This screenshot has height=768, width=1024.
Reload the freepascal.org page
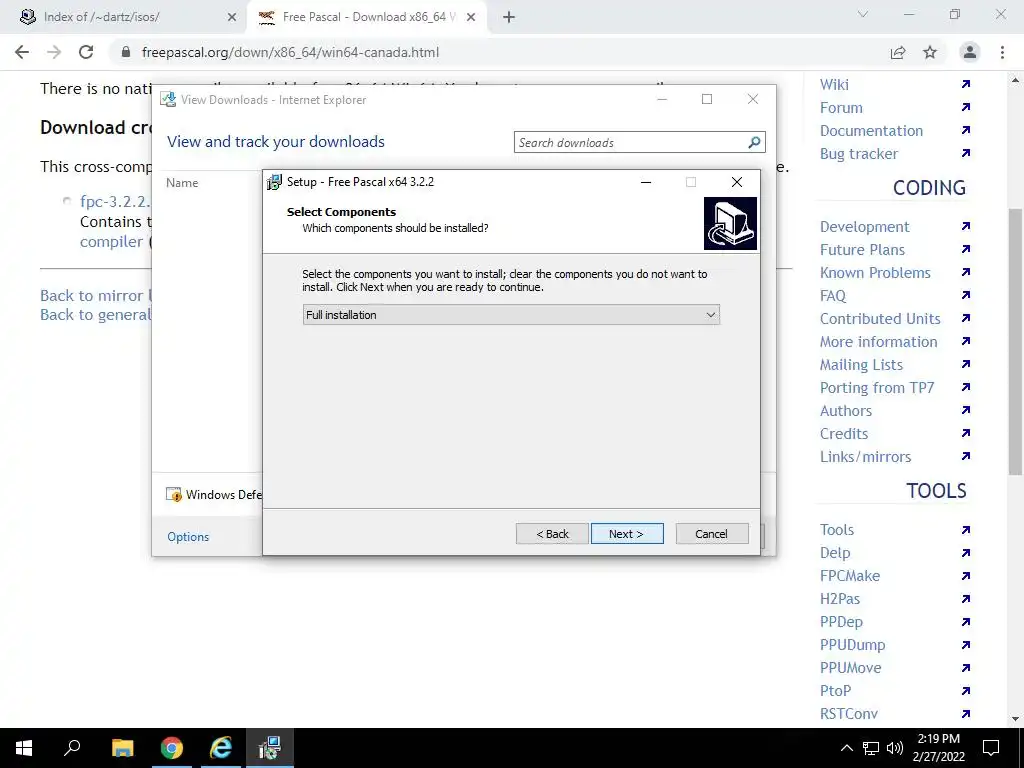[x=86, y=52]
